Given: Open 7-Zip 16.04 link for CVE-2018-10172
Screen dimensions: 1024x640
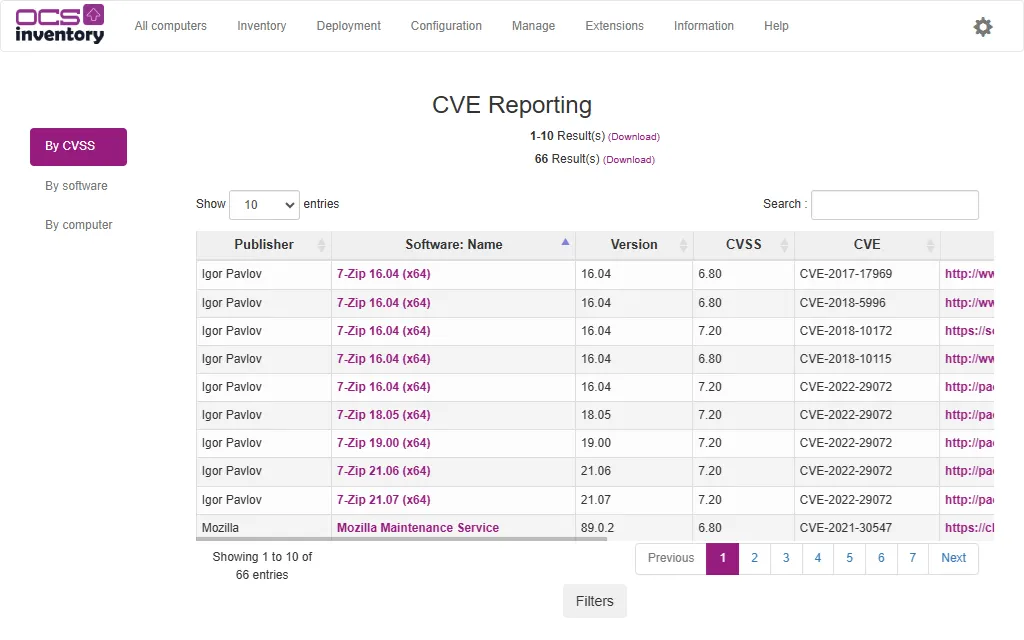Looking at the screenshot, I should pyautogui.click(x=383, y=331).
